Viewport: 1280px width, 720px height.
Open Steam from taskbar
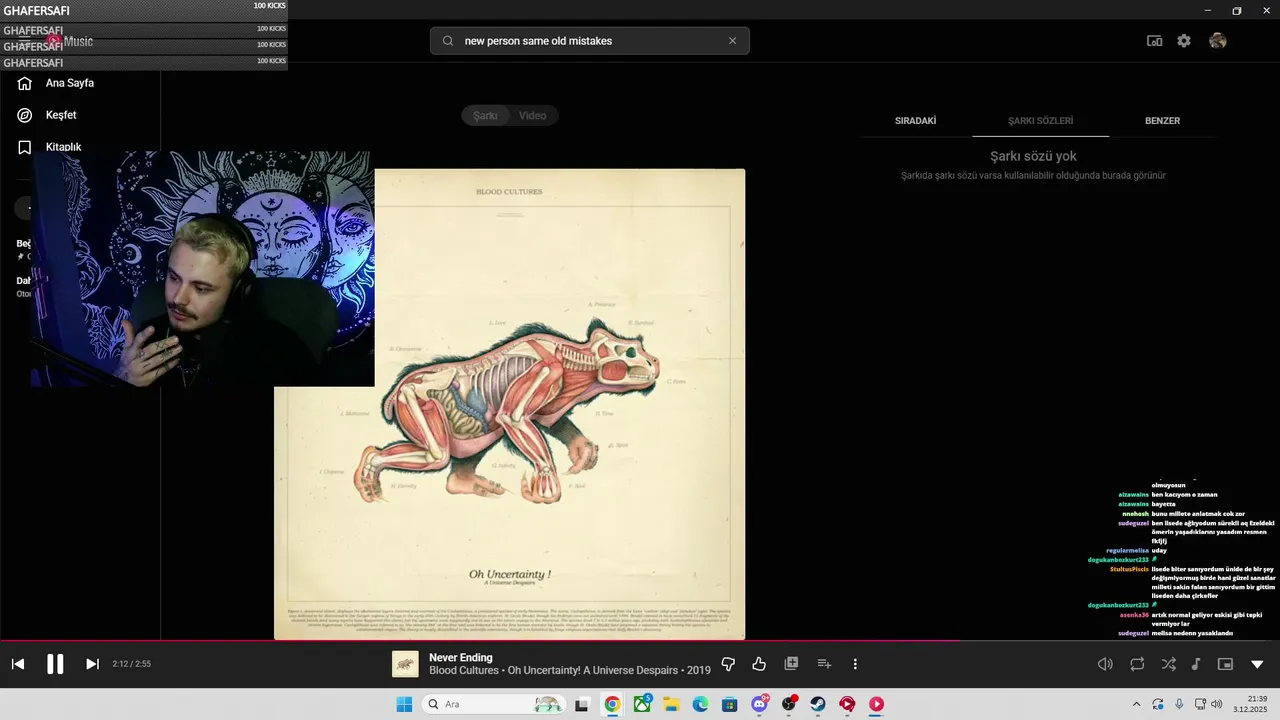(818, 704)
